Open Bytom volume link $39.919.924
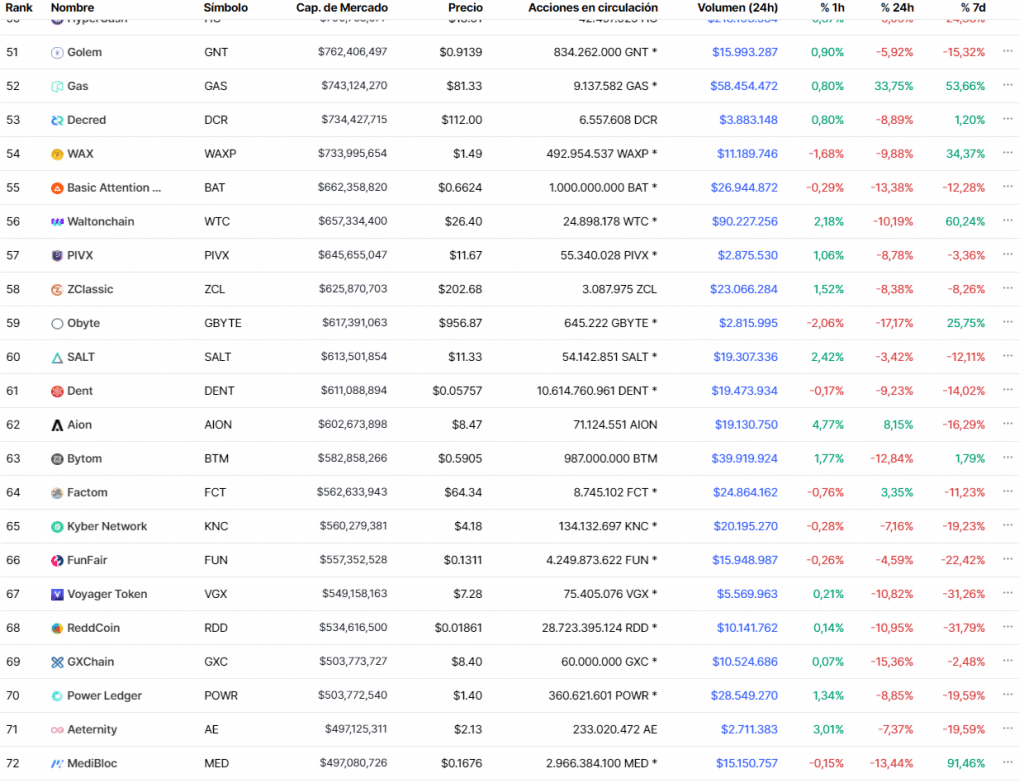Viewport: 1024px width, 783px height. click(x=744, y=459)
